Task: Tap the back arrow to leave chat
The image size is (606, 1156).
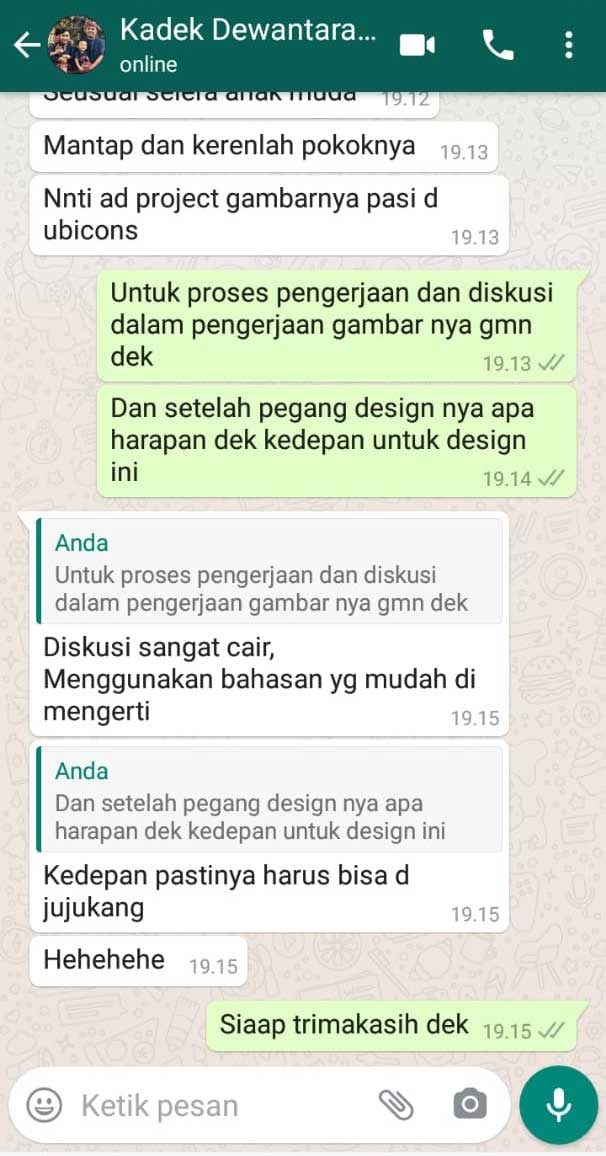Action: click(27, 46)
